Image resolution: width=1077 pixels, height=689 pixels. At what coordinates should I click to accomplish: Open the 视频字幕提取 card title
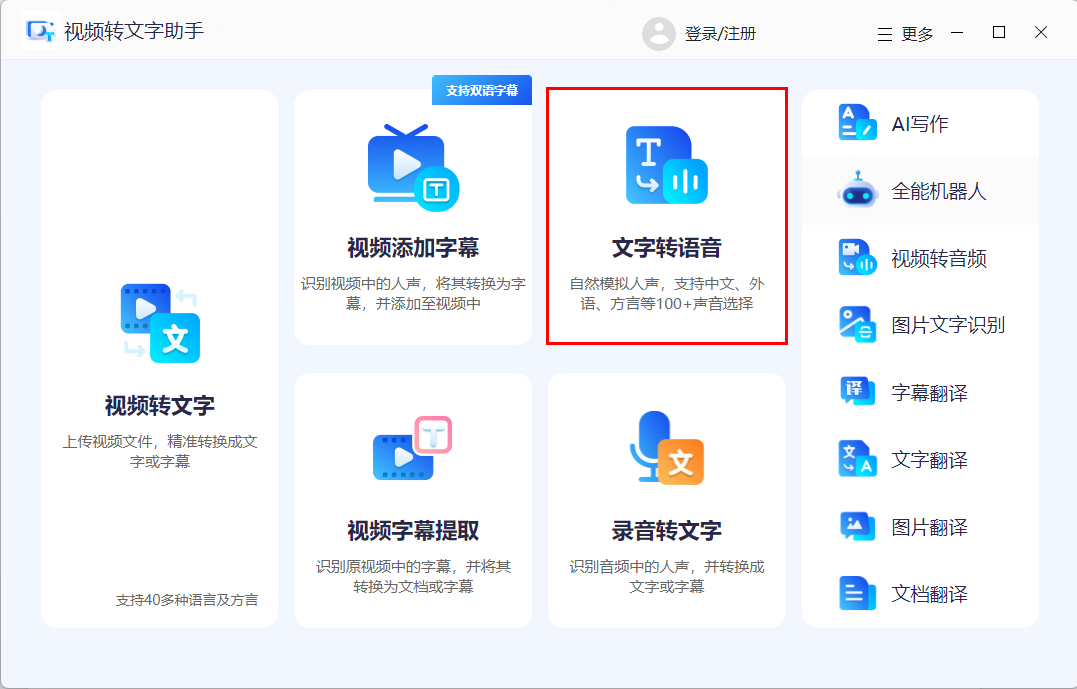[x=413, y=530]
